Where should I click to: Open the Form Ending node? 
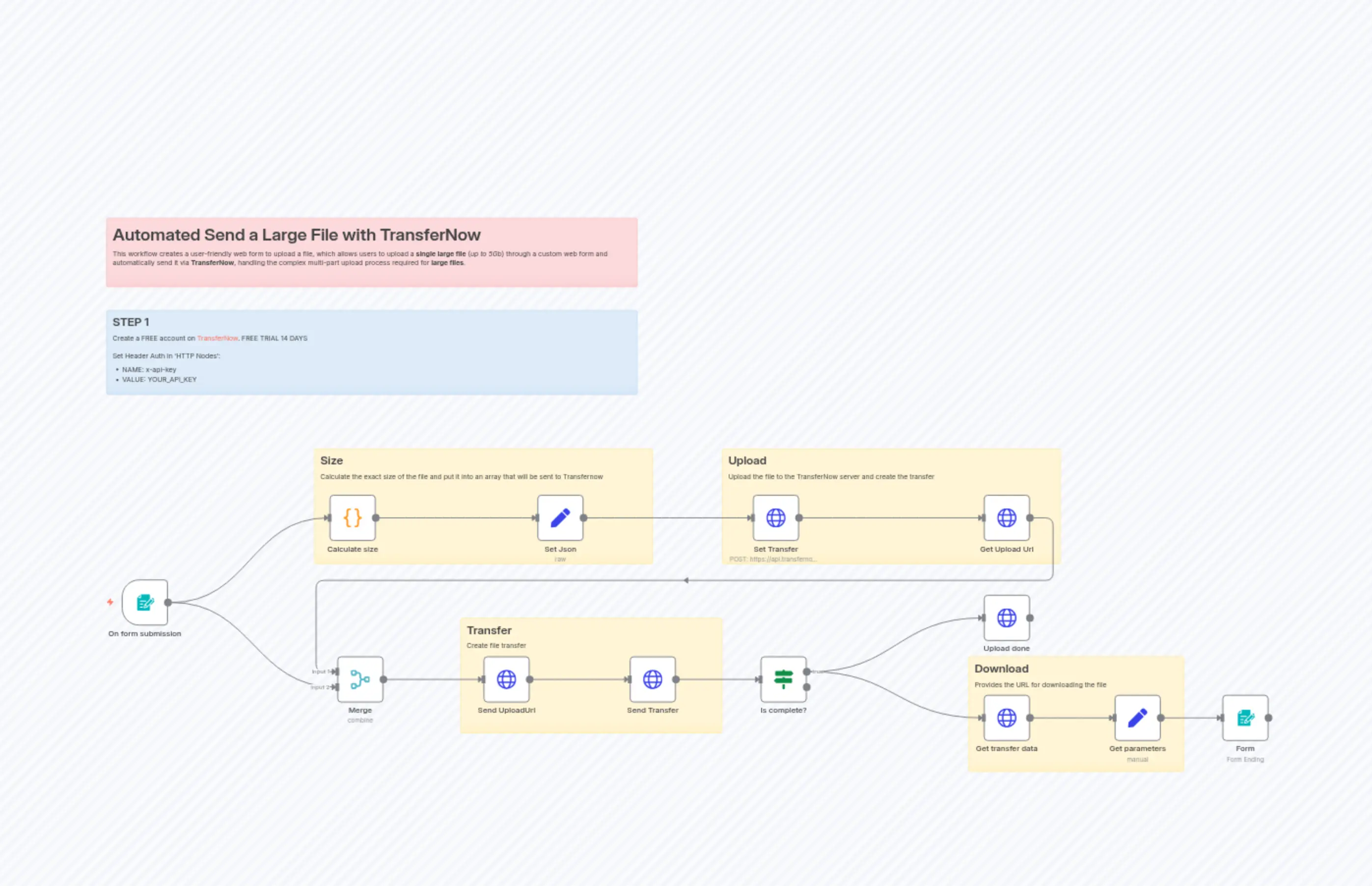(1245, 718)
